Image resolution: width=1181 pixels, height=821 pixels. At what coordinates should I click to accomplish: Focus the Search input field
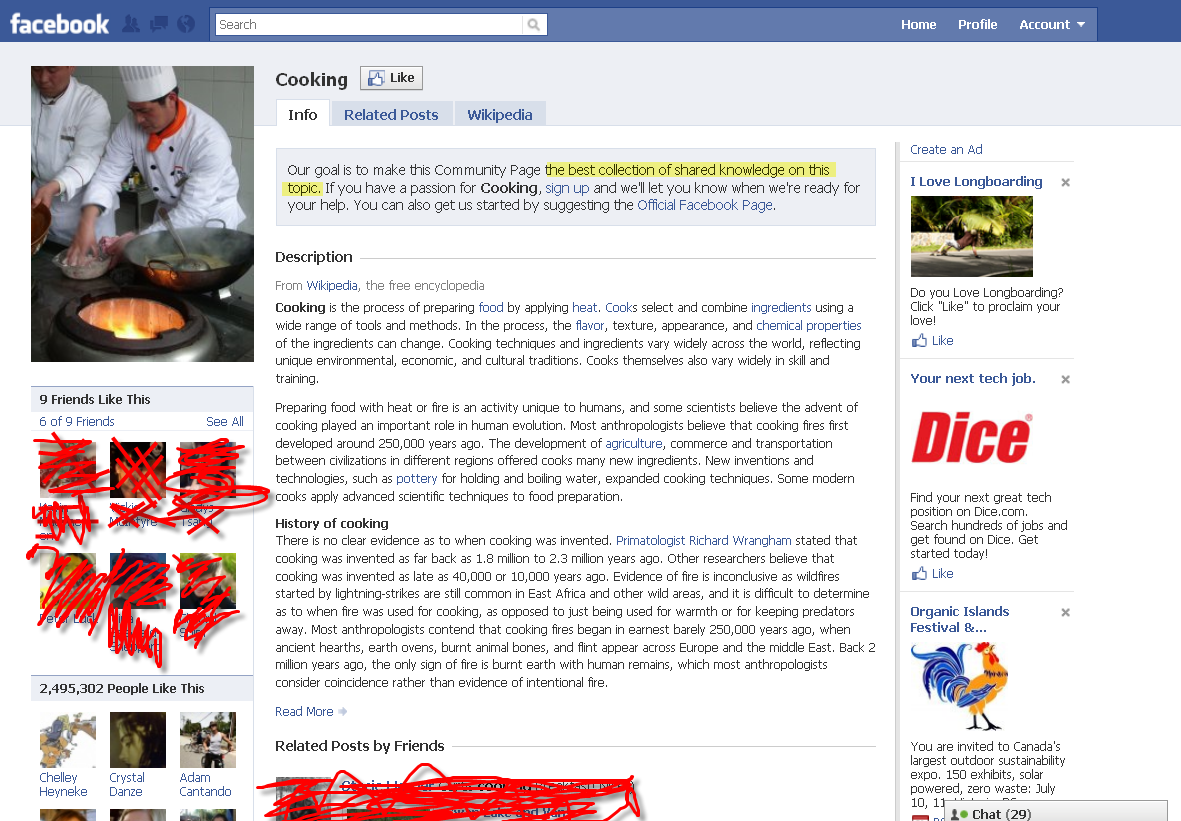[370, 25]
